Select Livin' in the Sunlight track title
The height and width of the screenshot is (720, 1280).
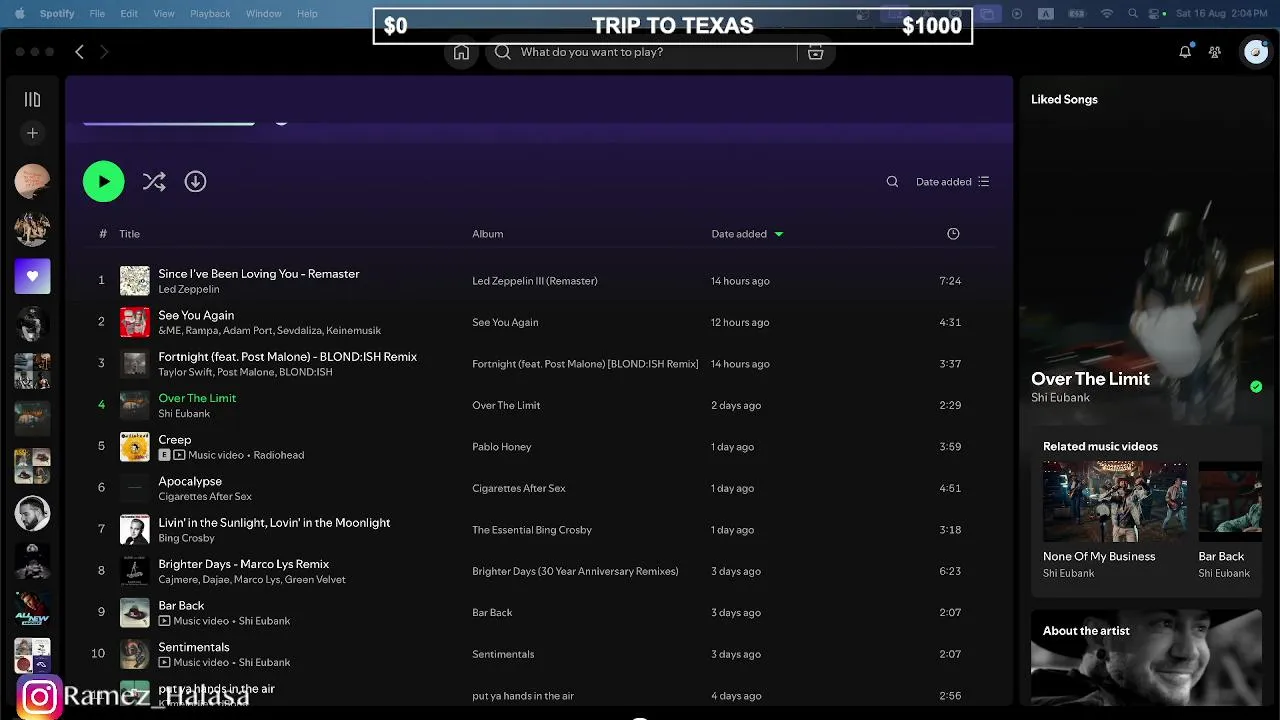coord(274,523)
